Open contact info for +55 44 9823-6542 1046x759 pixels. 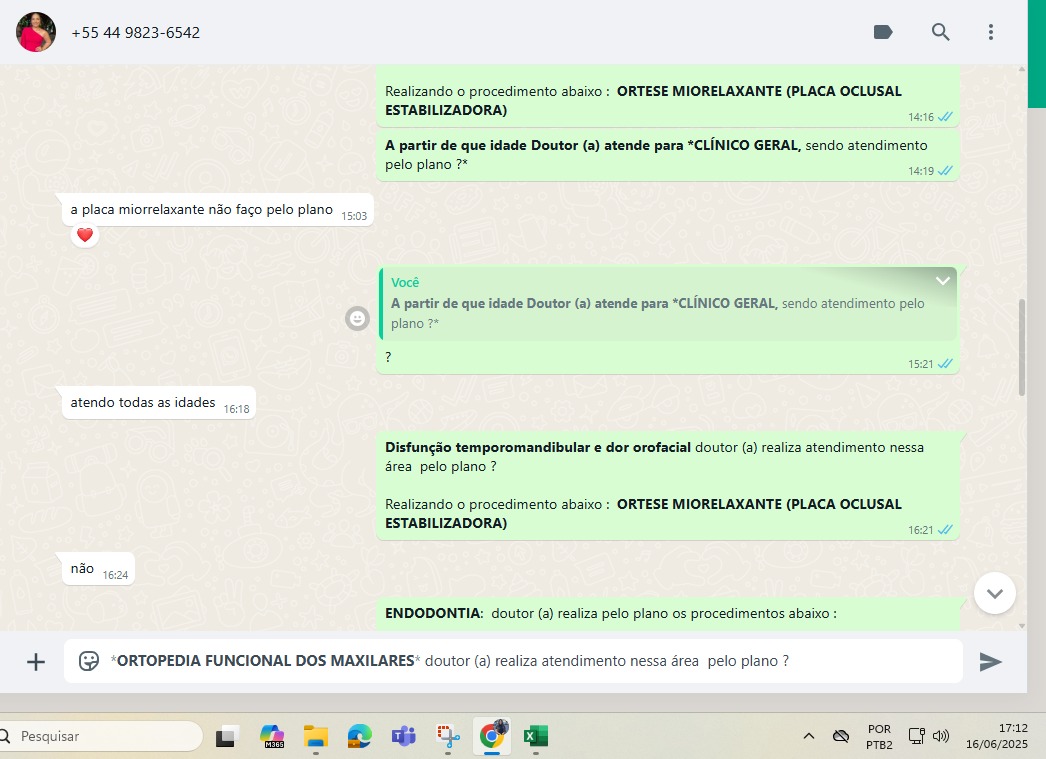135,33
